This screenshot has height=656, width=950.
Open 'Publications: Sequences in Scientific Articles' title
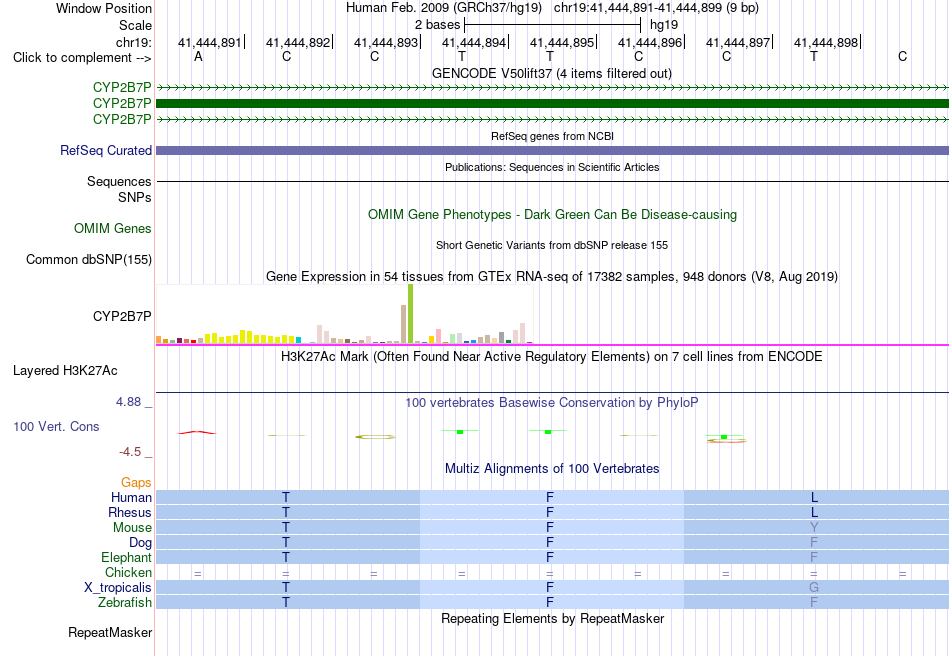[x=552, y=167]
